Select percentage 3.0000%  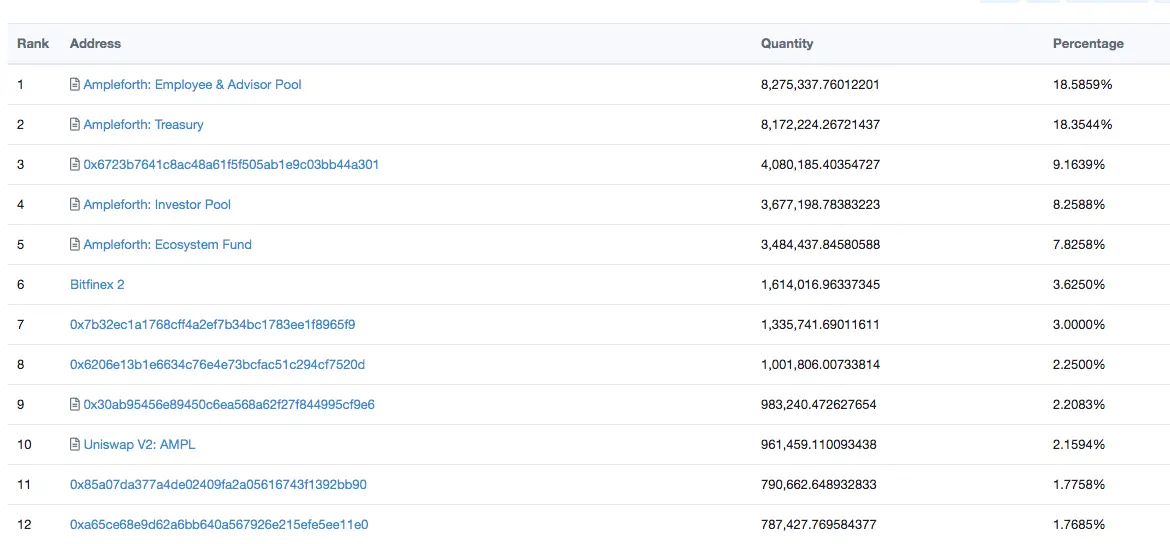[x=1079, y=325]
